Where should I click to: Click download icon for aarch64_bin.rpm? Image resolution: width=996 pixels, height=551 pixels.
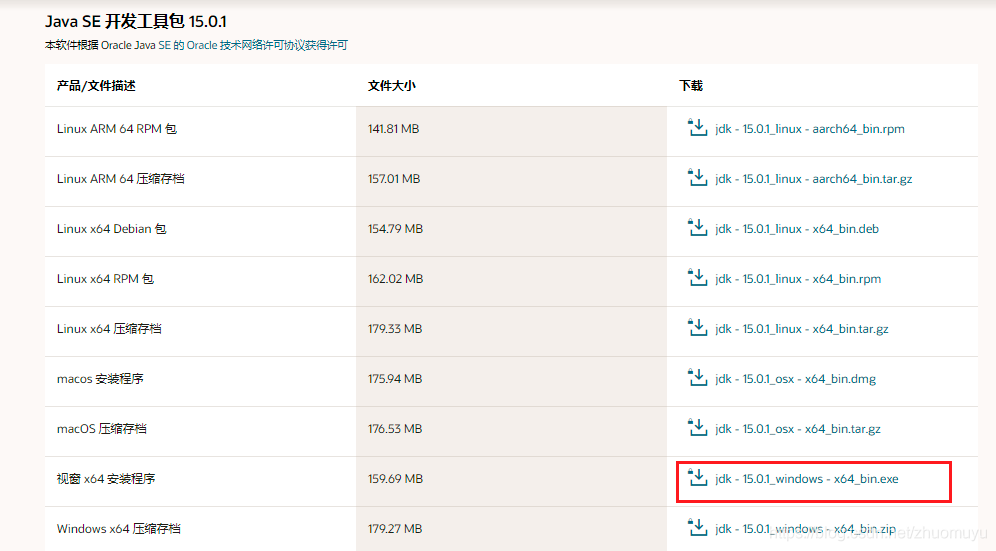click(x=697, y=128)
